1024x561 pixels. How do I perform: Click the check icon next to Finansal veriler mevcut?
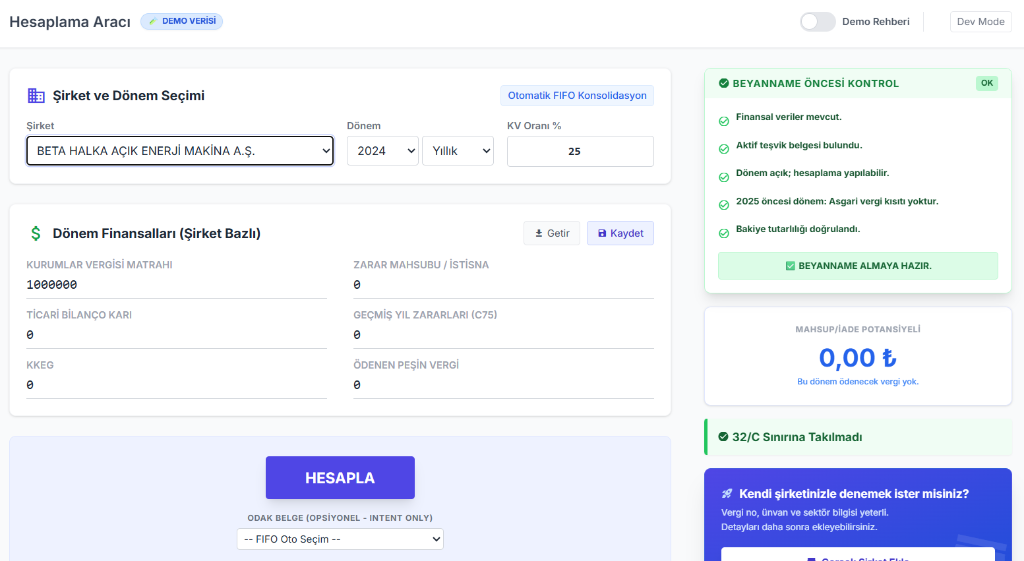coord(724,120)
